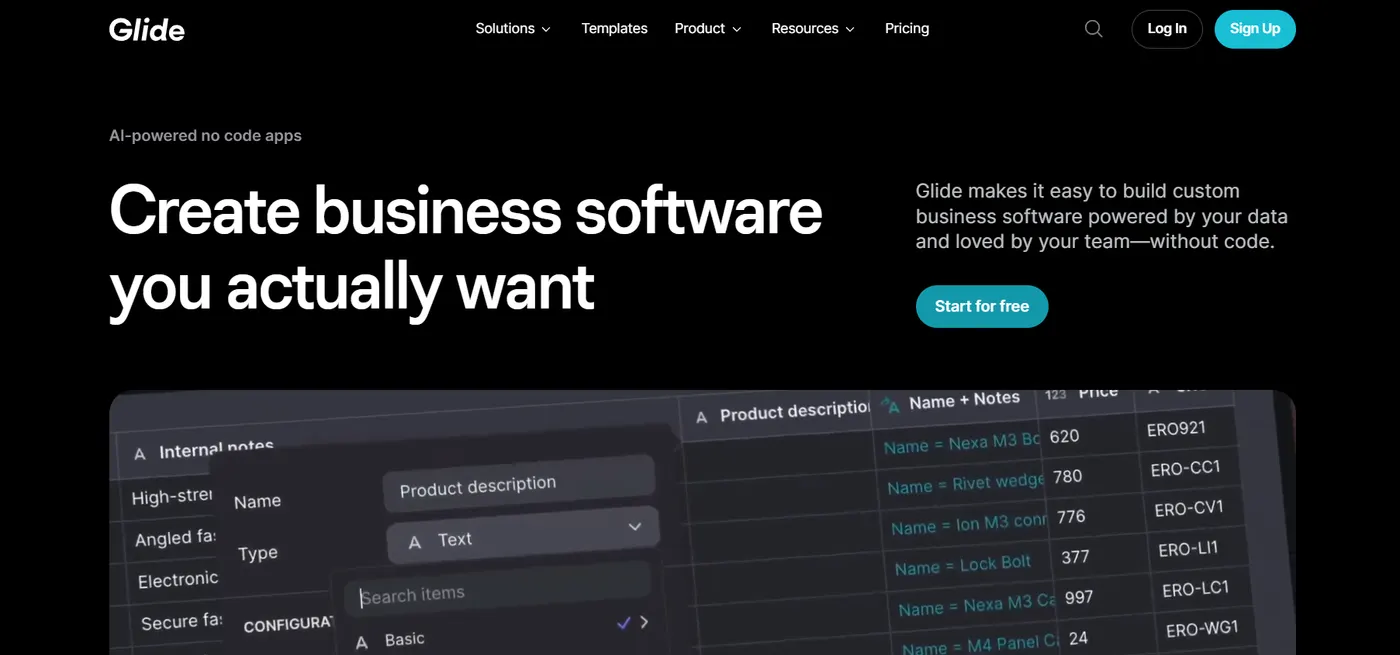Screen dimensions: 1400x655
Task: Click the 'Name = Ion M3 conn' cell
Action: tap(967, 524)
